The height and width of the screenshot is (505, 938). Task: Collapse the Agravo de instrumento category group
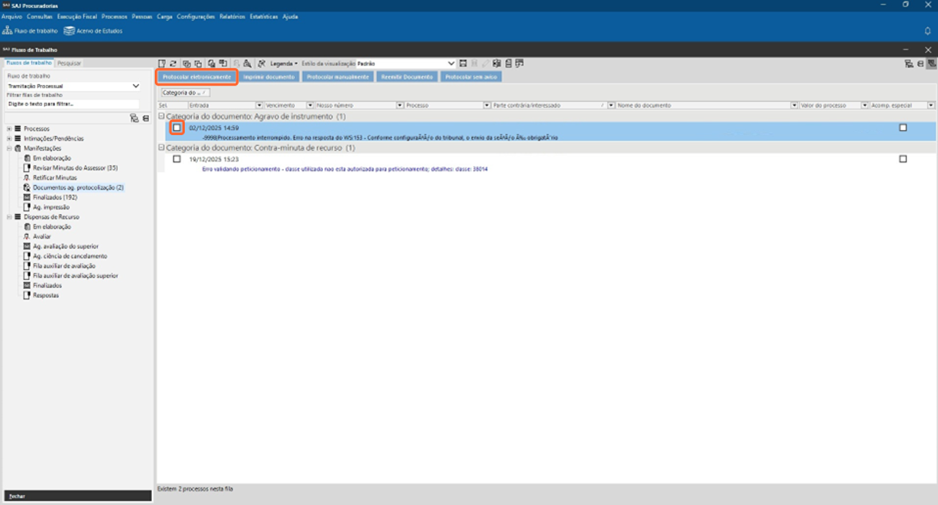click(162, 117)
